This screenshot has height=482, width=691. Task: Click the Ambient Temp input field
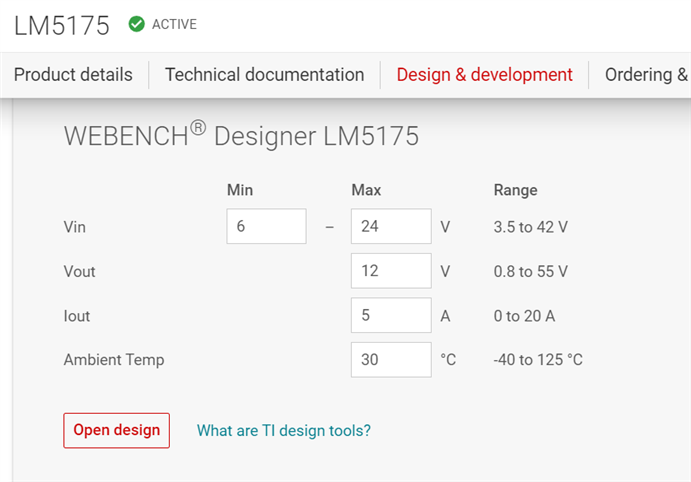(390, 360)
